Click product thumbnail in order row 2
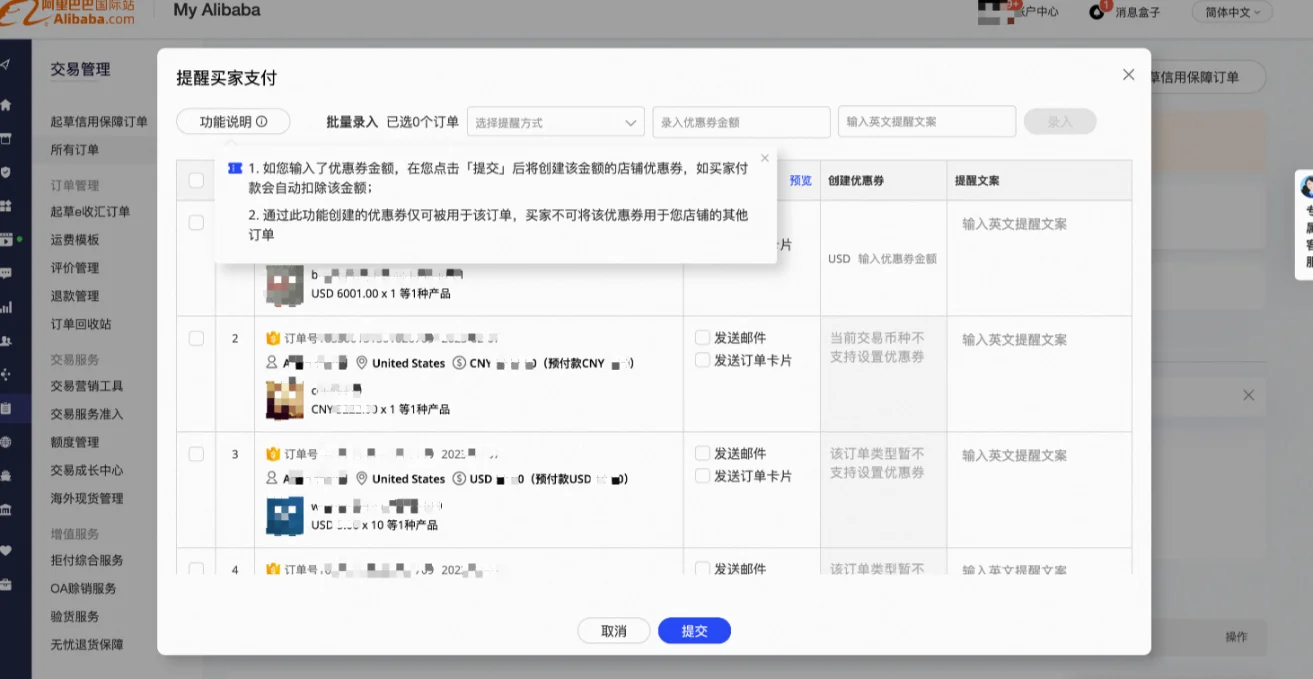Viewport: 1313px width, 679px height. [x=285, y=399]
